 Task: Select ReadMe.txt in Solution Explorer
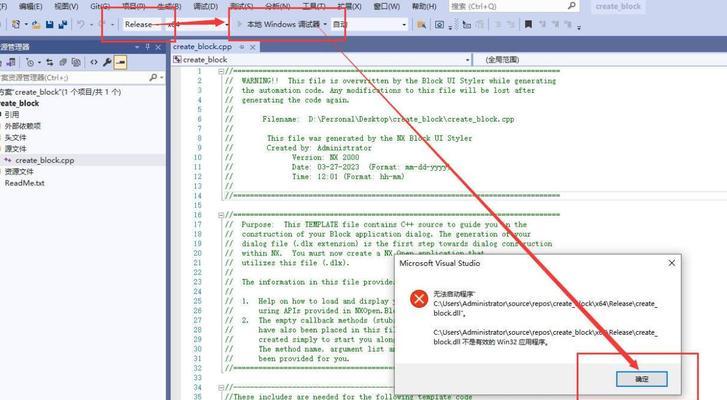(x=25, y=183)
